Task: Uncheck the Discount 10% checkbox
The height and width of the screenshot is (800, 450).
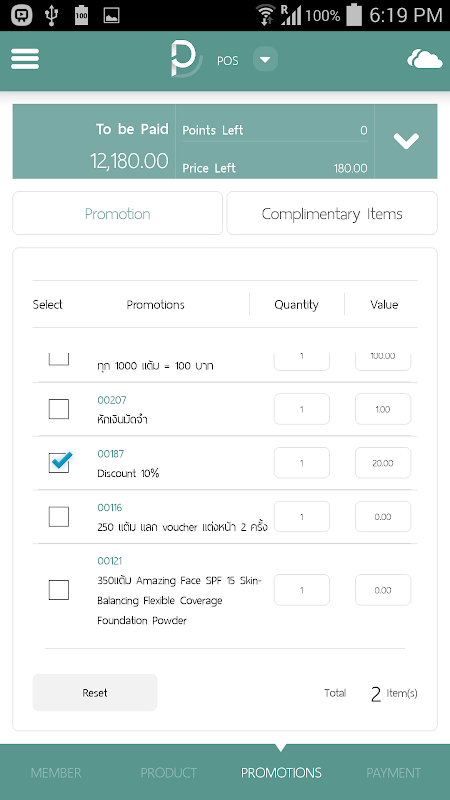Action: coord(59,462)
